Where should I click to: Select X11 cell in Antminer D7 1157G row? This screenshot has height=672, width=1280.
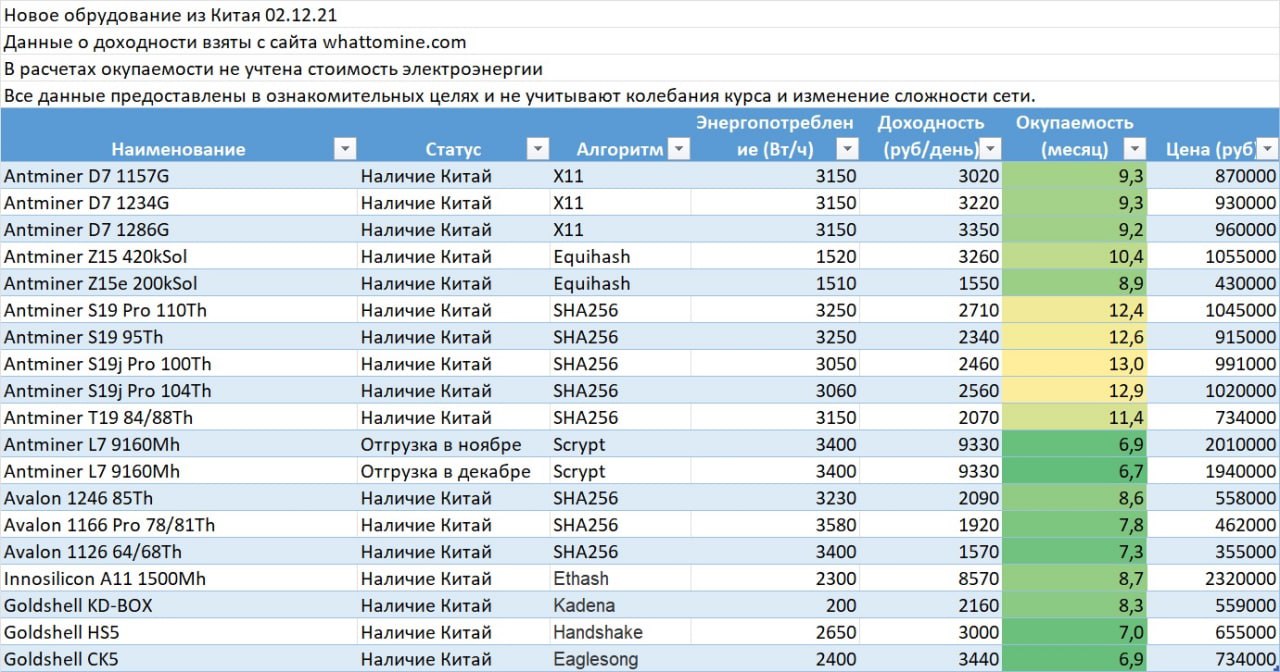click(621, 176)
